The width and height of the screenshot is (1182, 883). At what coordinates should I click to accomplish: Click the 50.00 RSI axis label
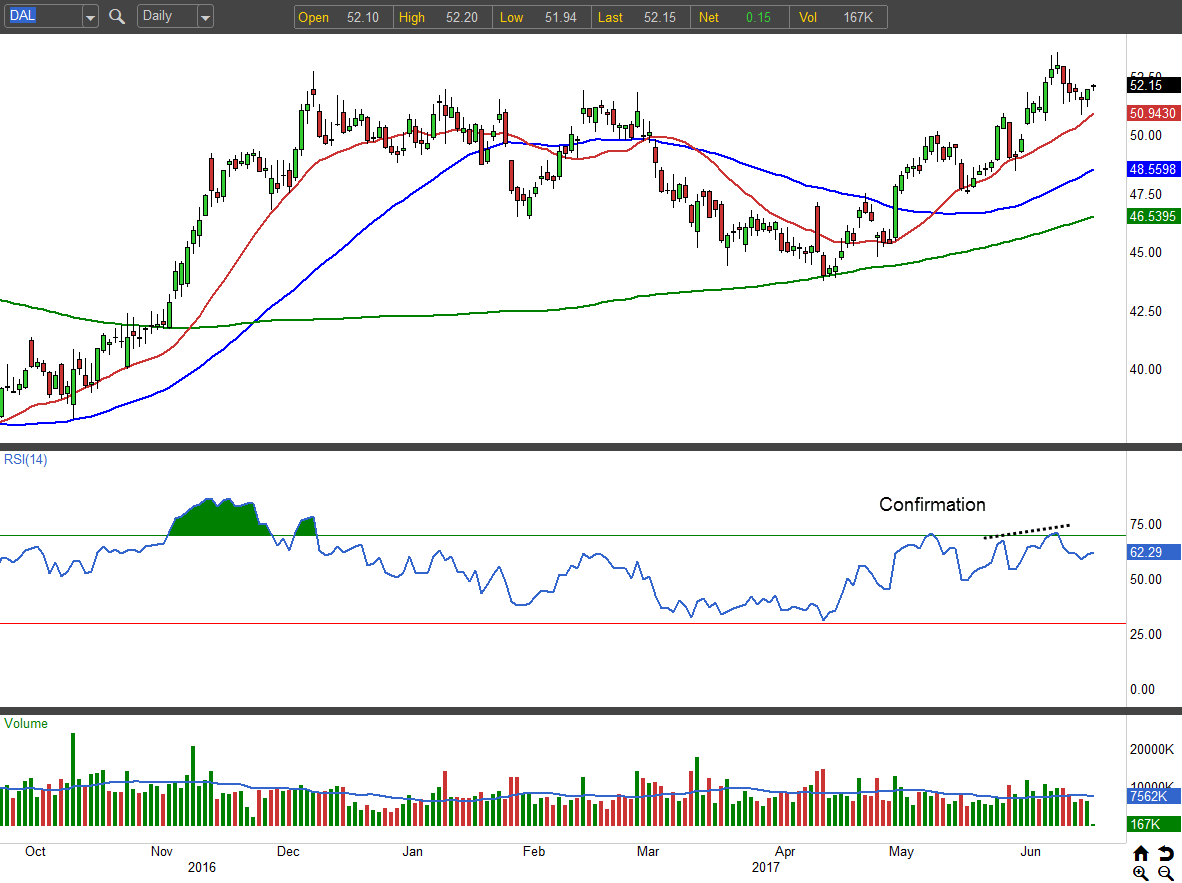[x=1146, y=579]
